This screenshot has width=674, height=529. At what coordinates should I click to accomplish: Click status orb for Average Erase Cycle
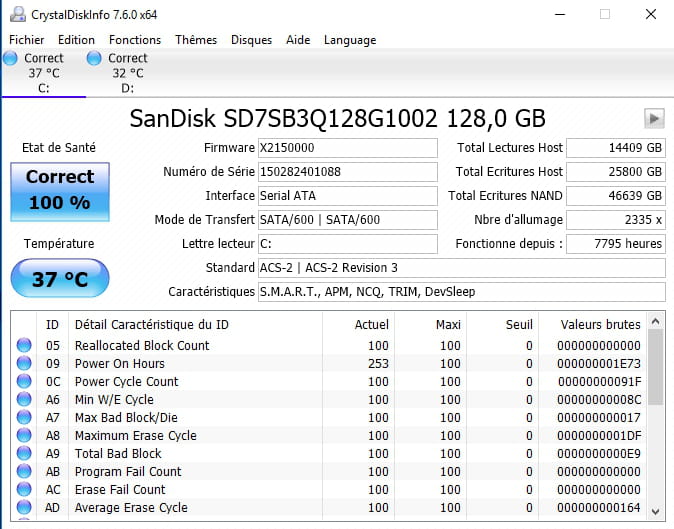click(24, 508)
